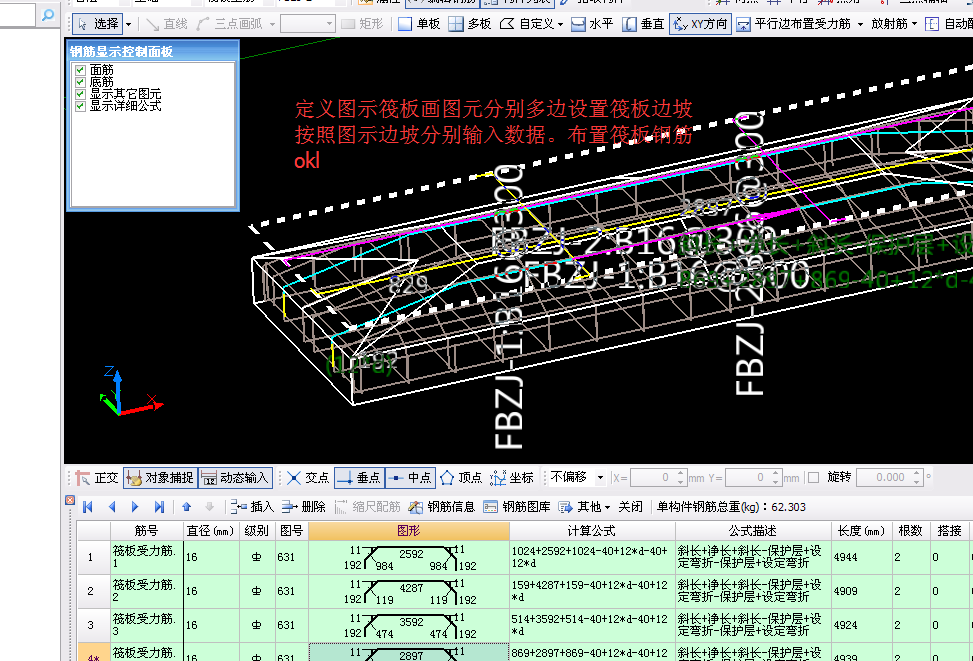Increase the X offset with up stepper
The image size is (973, 661).
coord(681,474)
